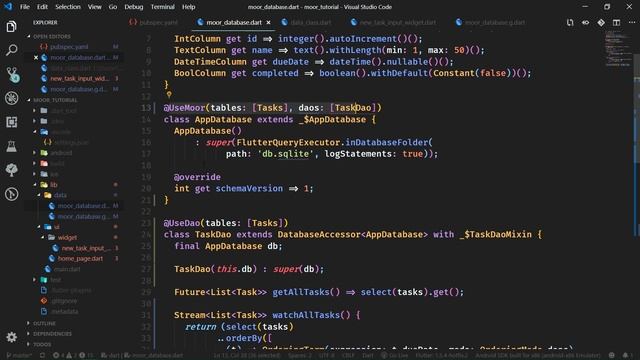640x360 pixels.
Task: Expand the DEPENDENCIES section
Action: click(52, 334)
